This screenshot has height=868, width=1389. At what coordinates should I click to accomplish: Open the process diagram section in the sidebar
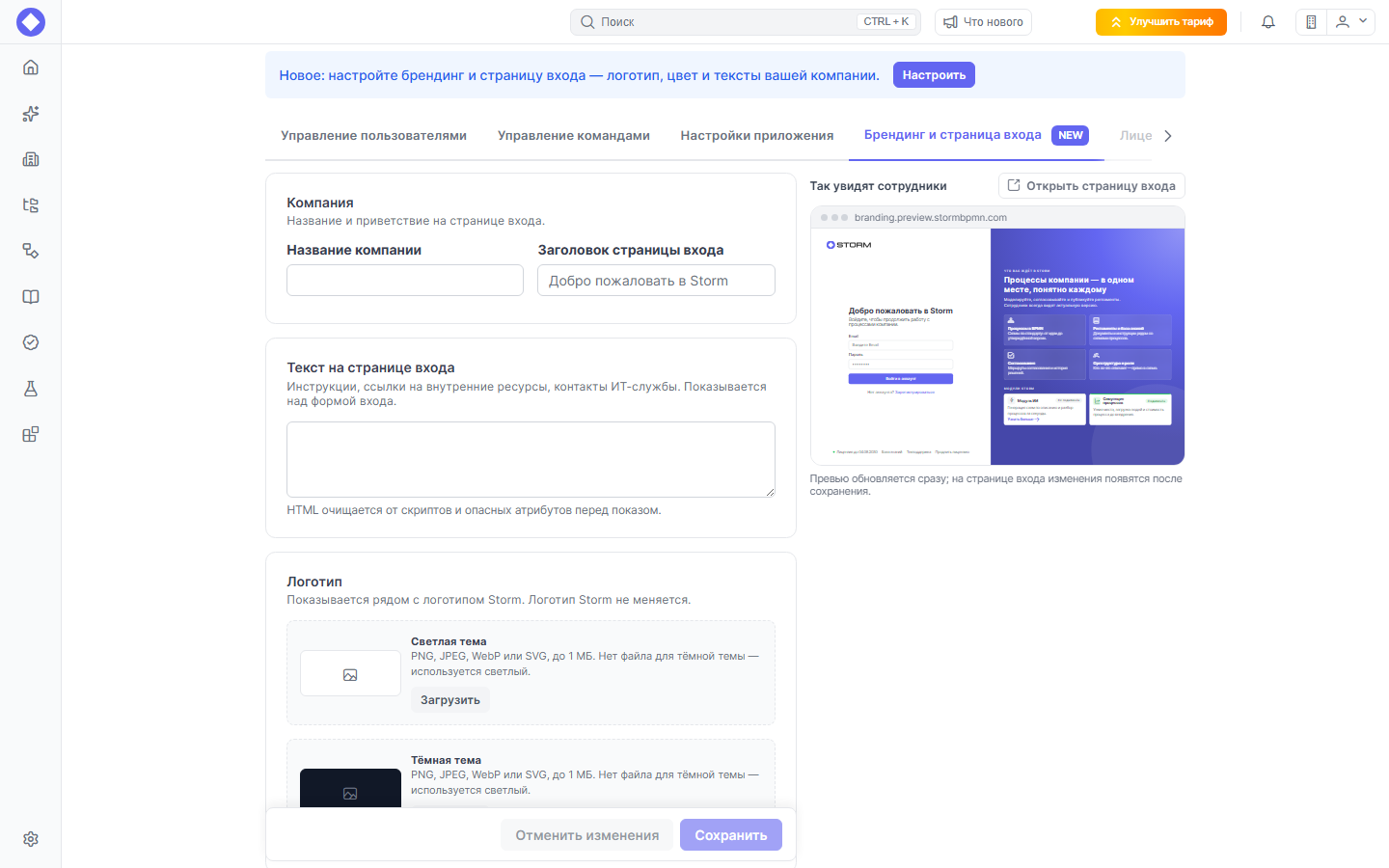click(x=31, y=251)
